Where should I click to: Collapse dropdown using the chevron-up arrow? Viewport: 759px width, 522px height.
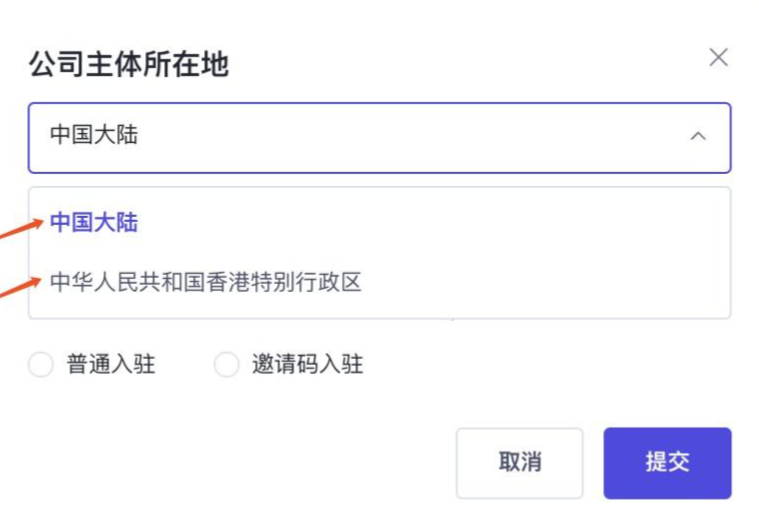(x=698, y=136)
